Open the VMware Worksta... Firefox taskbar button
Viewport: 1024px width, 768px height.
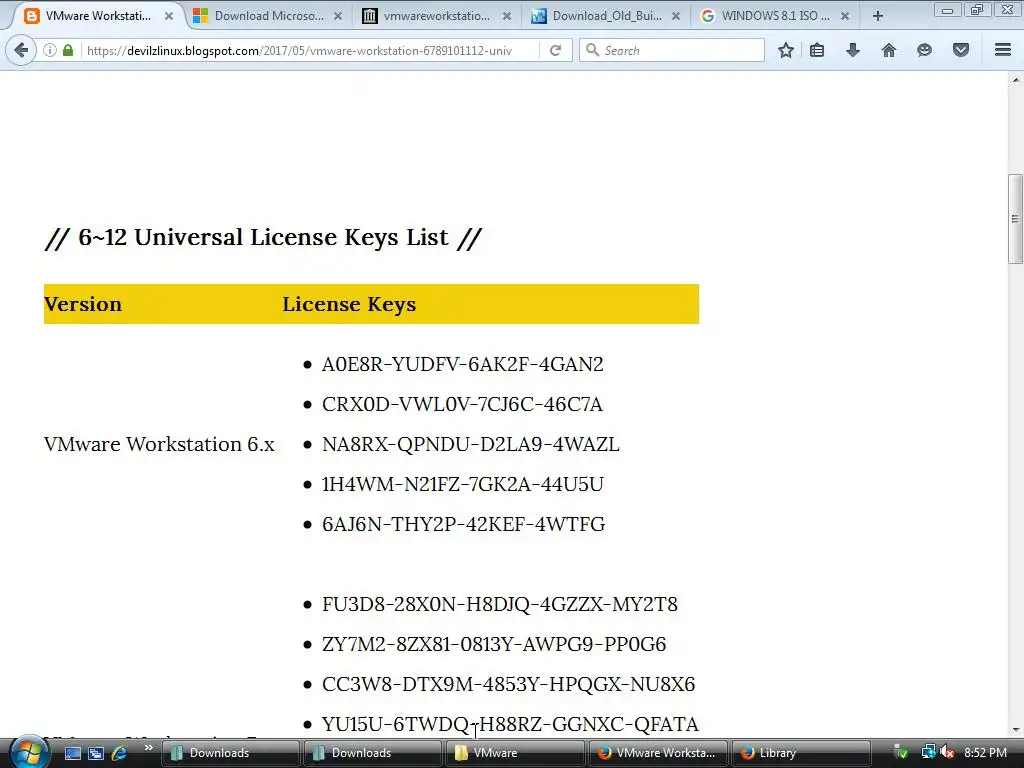click(656, 753)
